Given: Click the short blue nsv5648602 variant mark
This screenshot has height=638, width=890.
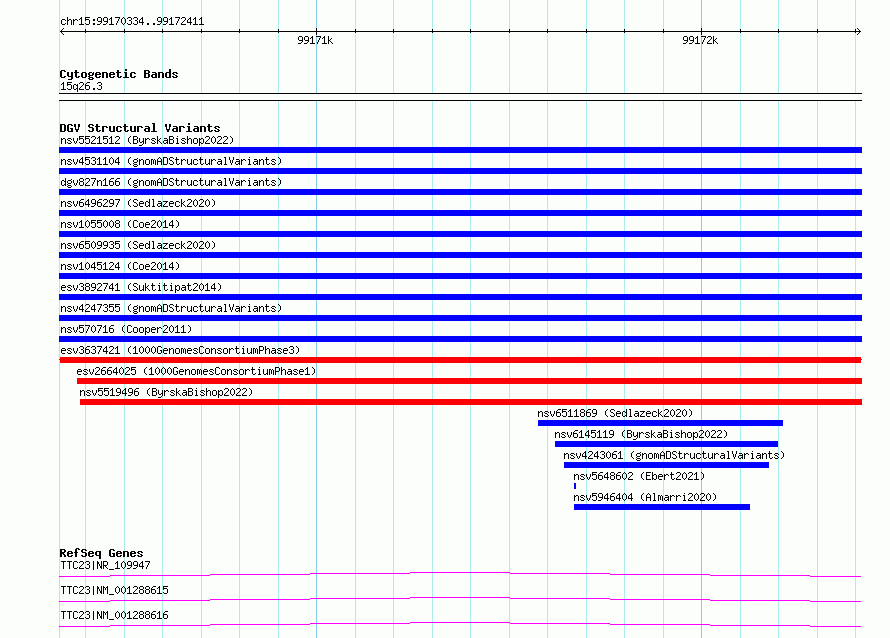Looking at the screenshot, I should click(x=575, y=486).
